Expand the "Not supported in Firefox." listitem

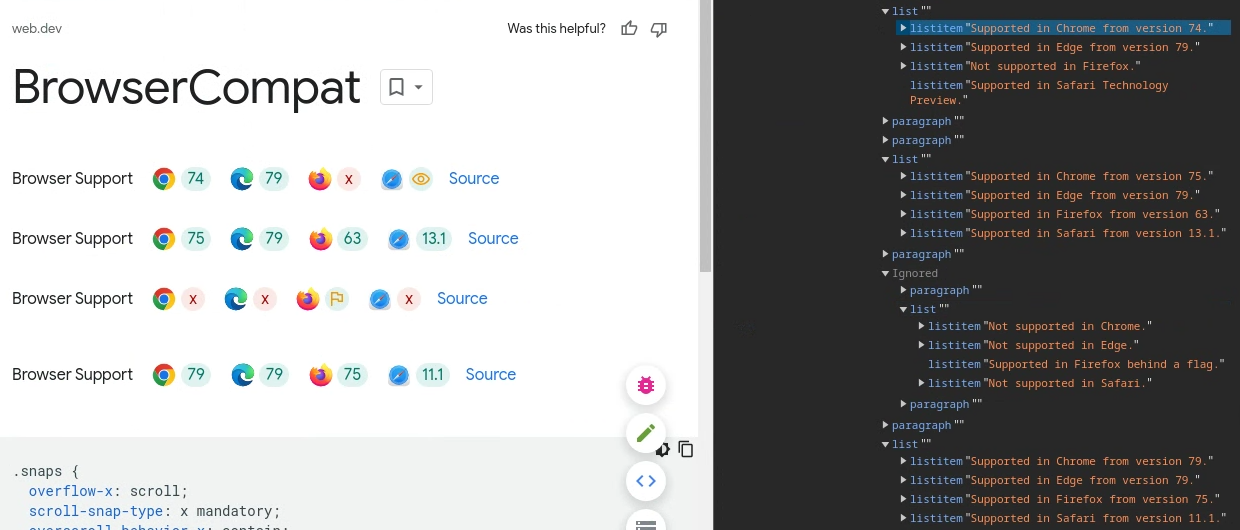point(903,66)
